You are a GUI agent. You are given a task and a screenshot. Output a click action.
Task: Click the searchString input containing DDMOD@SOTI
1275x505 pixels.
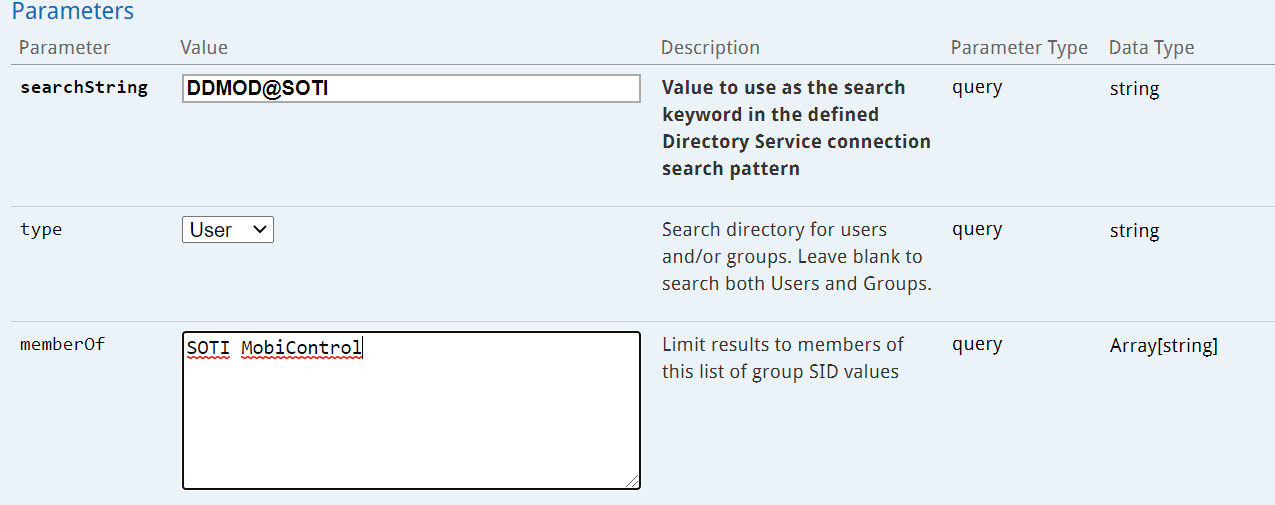tap(411, 88)
